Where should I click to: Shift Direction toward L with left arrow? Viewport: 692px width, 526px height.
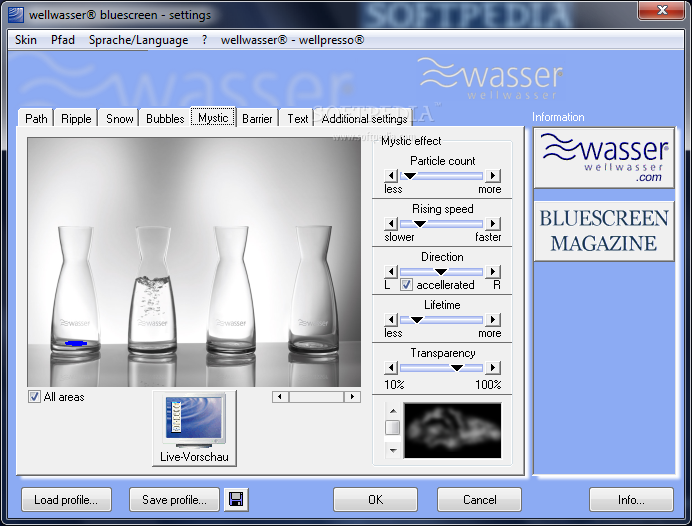(x=391, y=271)
